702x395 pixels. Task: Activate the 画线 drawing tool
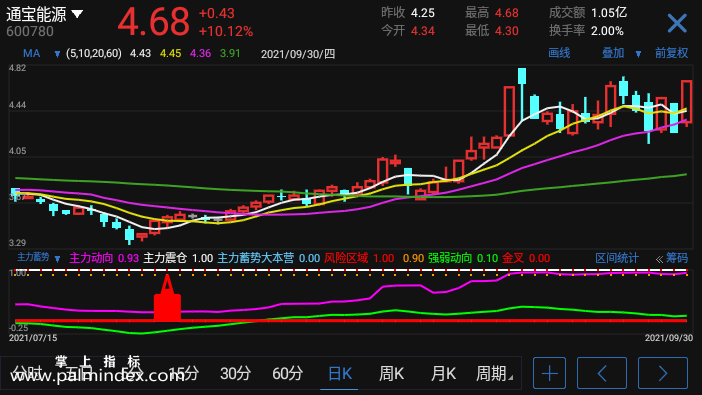[x=559, y=53]
